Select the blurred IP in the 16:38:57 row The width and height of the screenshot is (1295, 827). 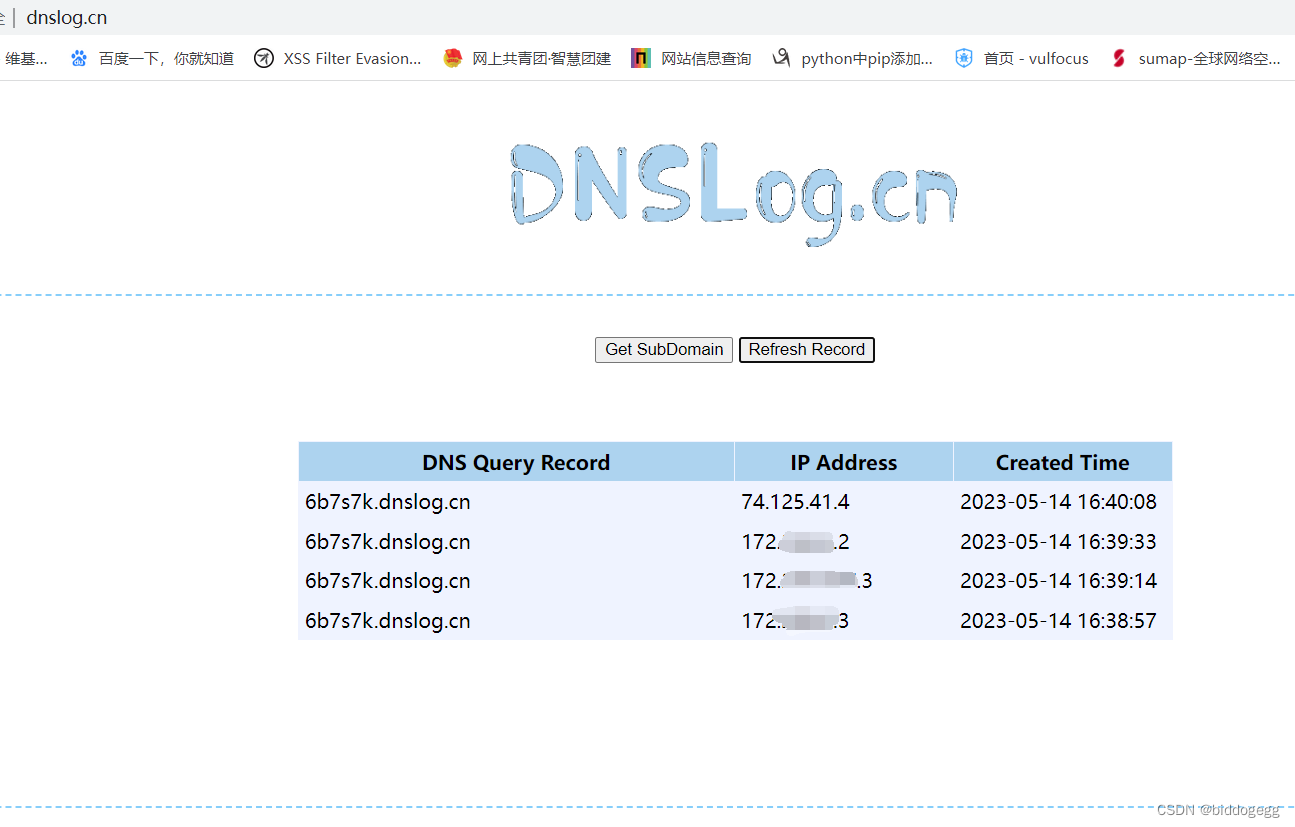(796, 621)
